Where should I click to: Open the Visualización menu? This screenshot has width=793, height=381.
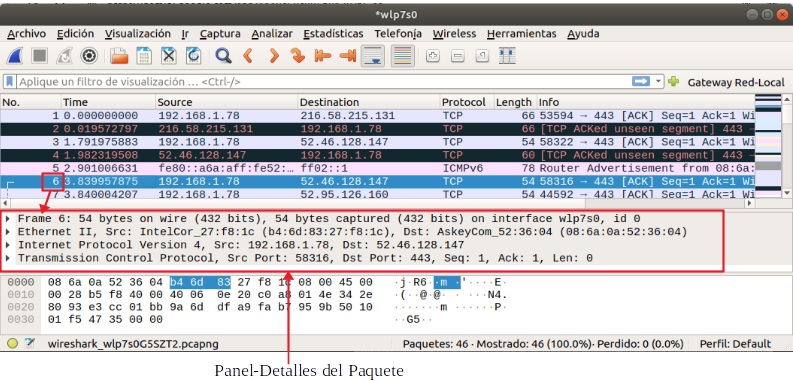pyautogui.click(x=138, y=34)
